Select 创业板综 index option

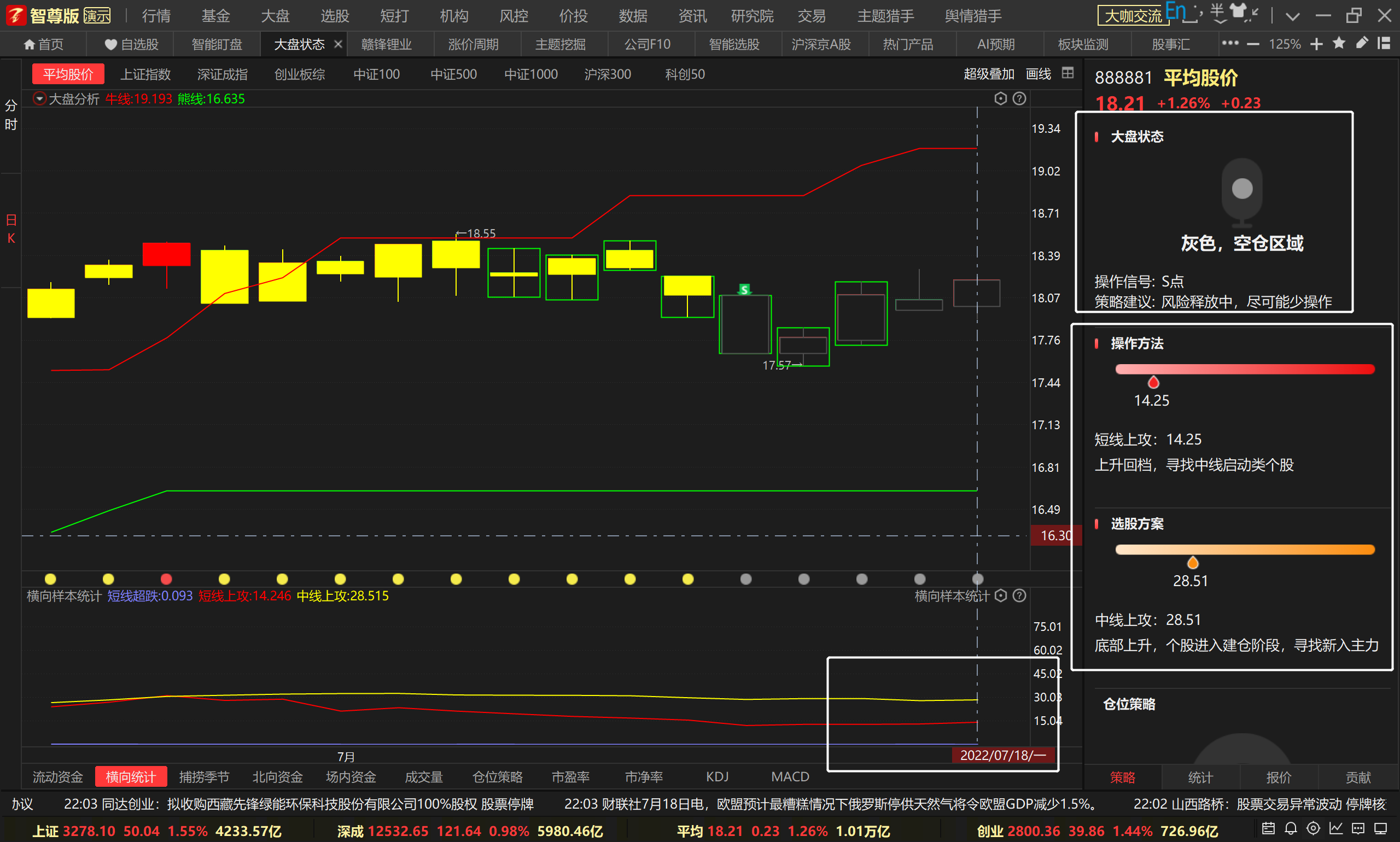[x=300, y=74]
